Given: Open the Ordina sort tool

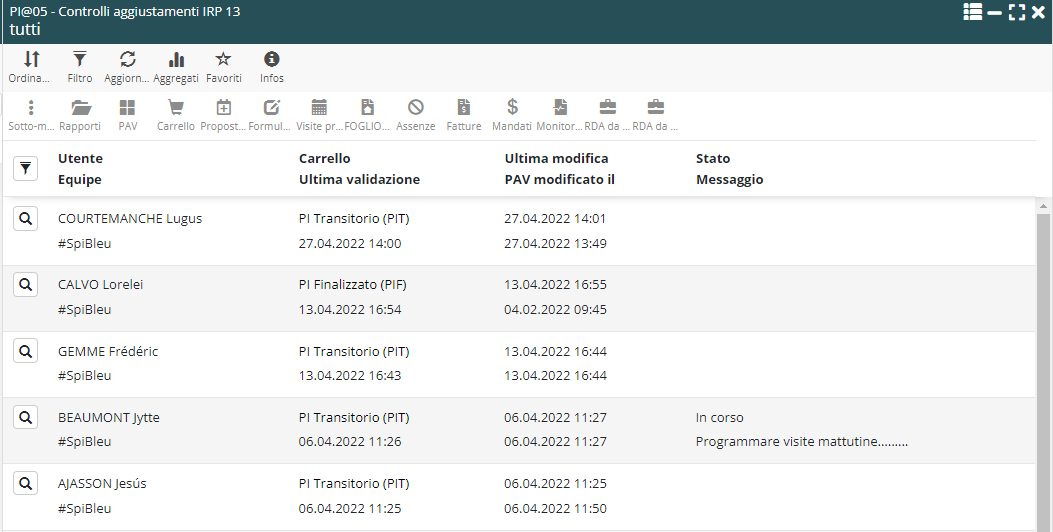Looking at the screenshot, I should tap(31, 67).
